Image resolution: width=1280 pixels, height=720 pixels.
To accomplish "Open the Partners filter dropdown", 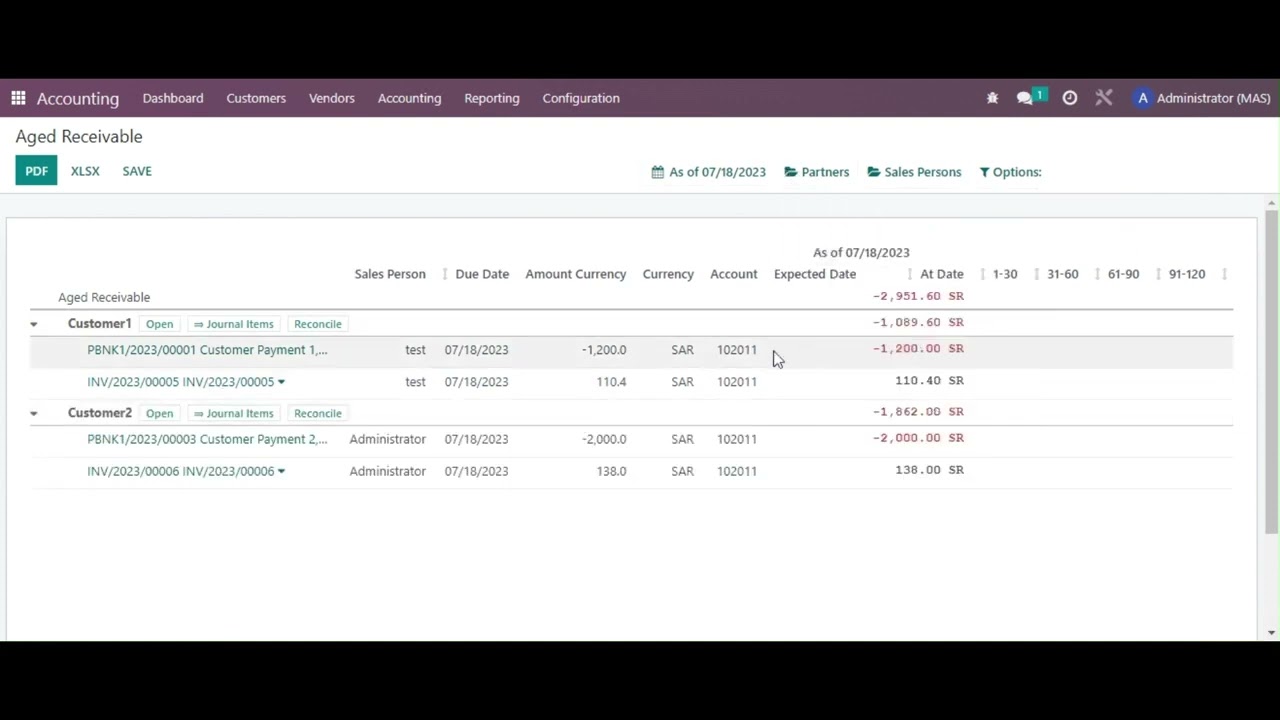I will point(817,172).
